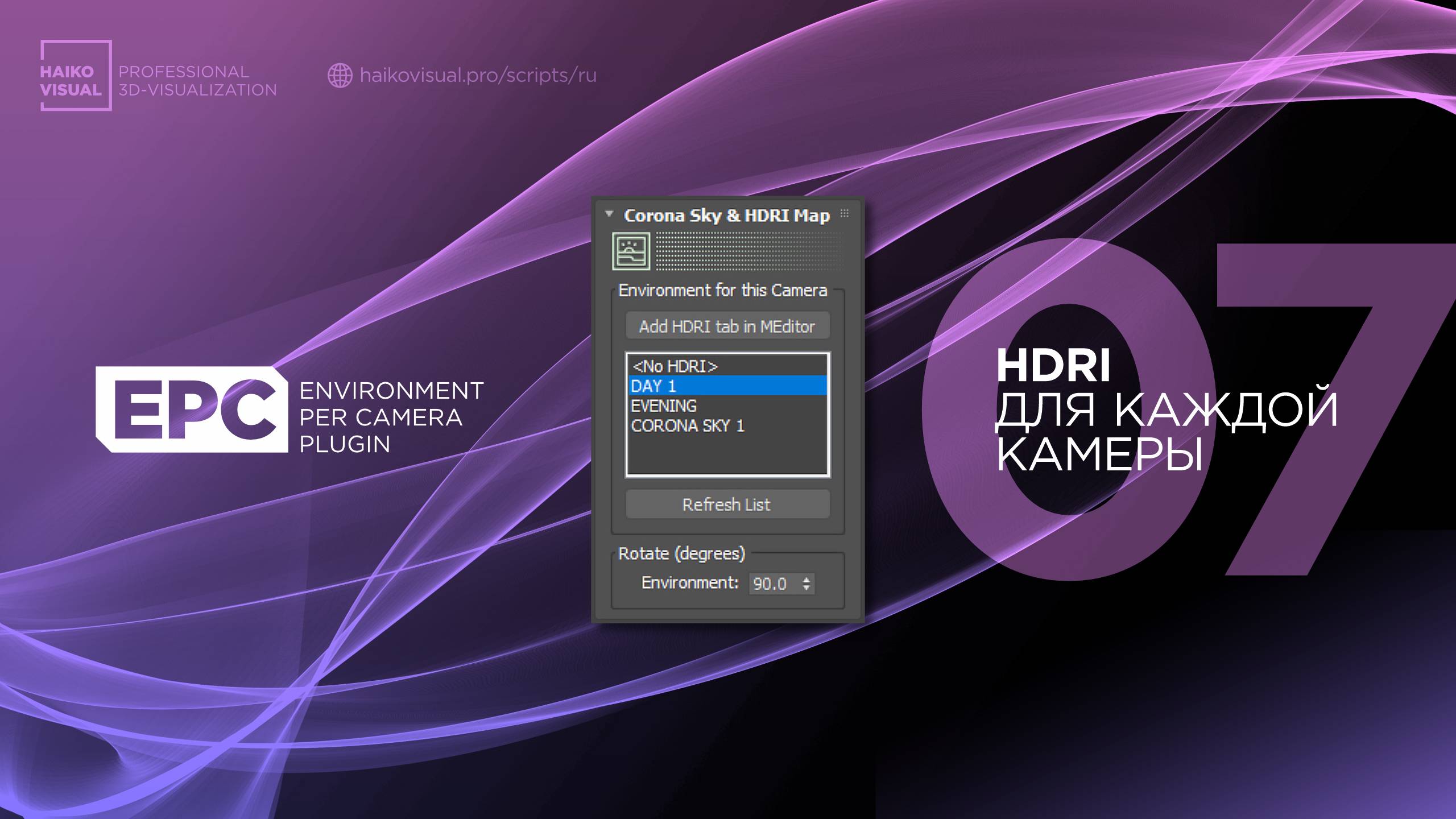
Task: Select EVENING in the HDRI list
Action: [x=727, y=406]
